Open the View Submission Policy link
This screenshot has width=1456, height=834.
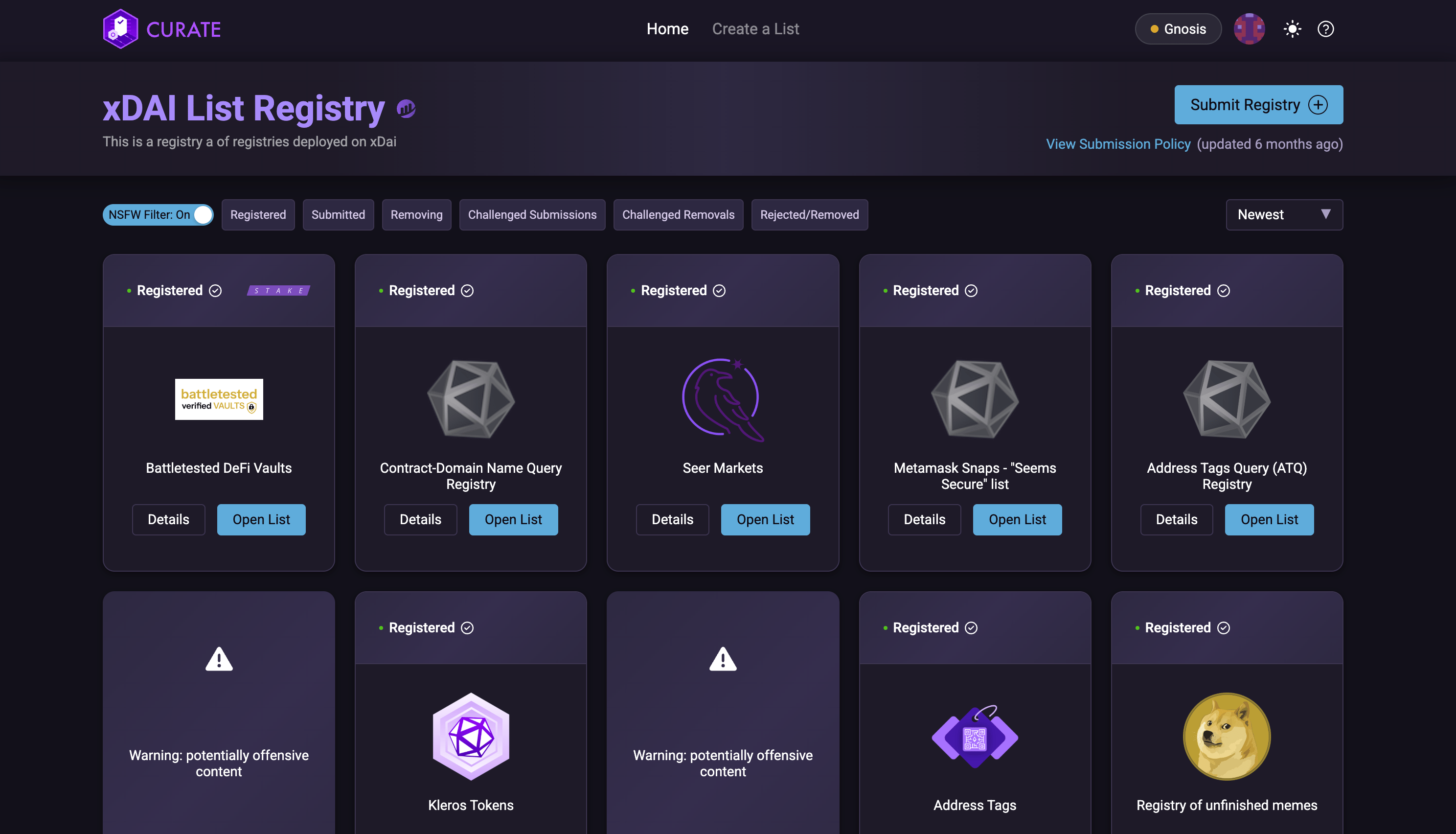1117,144
